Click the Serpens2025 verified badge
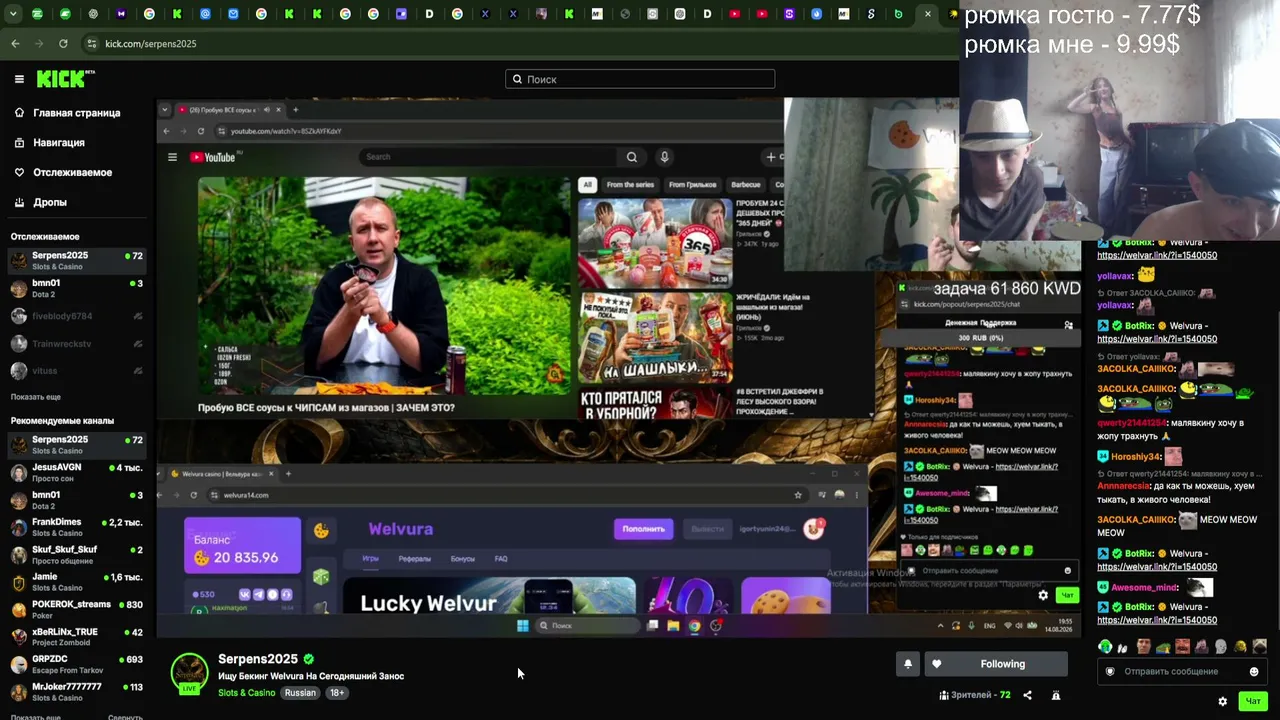 309,660
